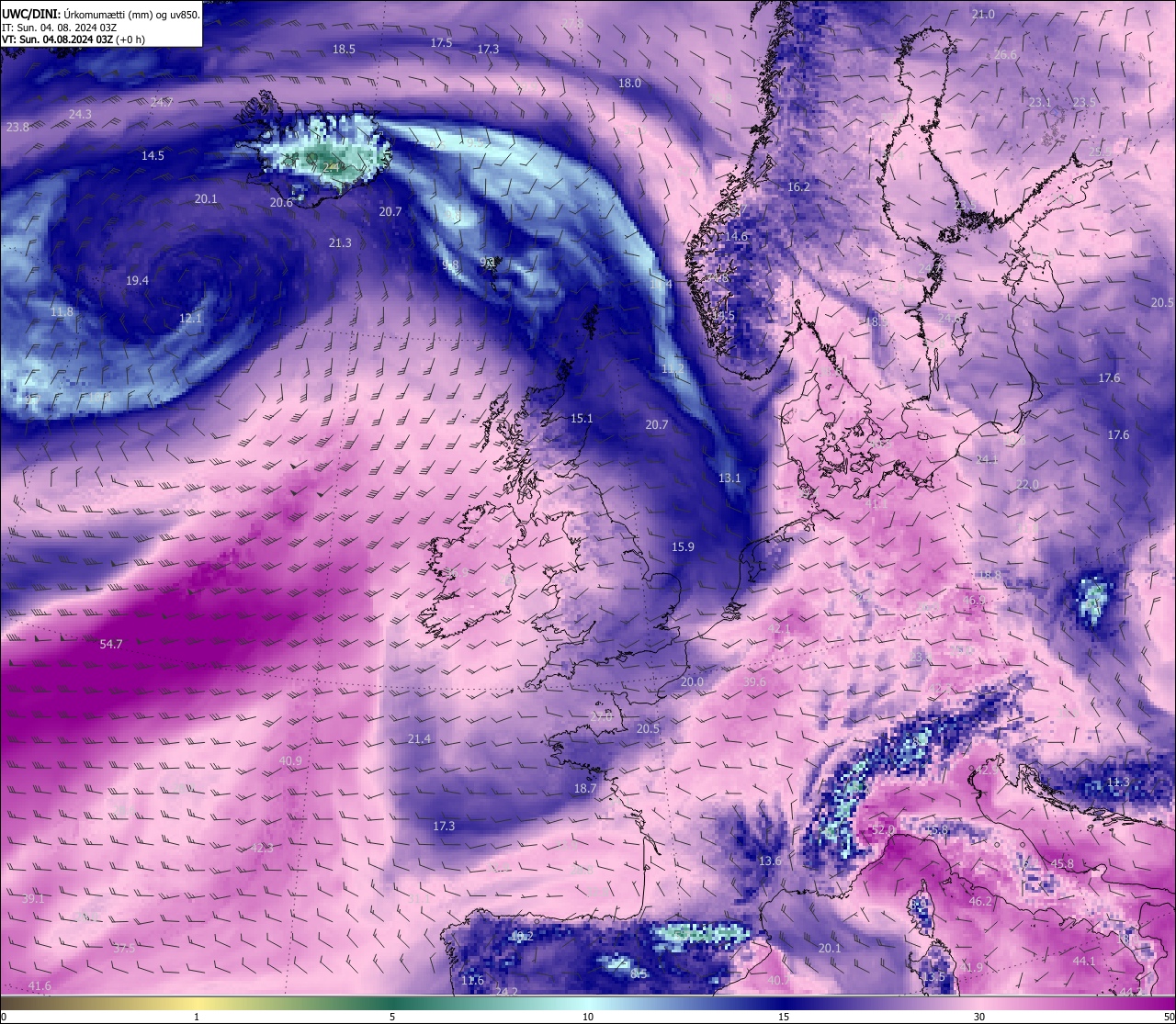Click the '10' tick on the color scale
This screenshot has height=1024, width=1176.
(x=588, y=1017)
